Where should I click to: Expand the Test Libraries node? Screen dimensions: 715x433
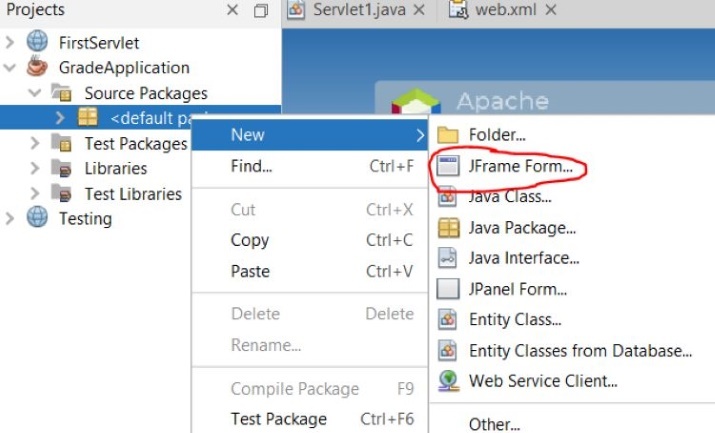pos(37,193)
